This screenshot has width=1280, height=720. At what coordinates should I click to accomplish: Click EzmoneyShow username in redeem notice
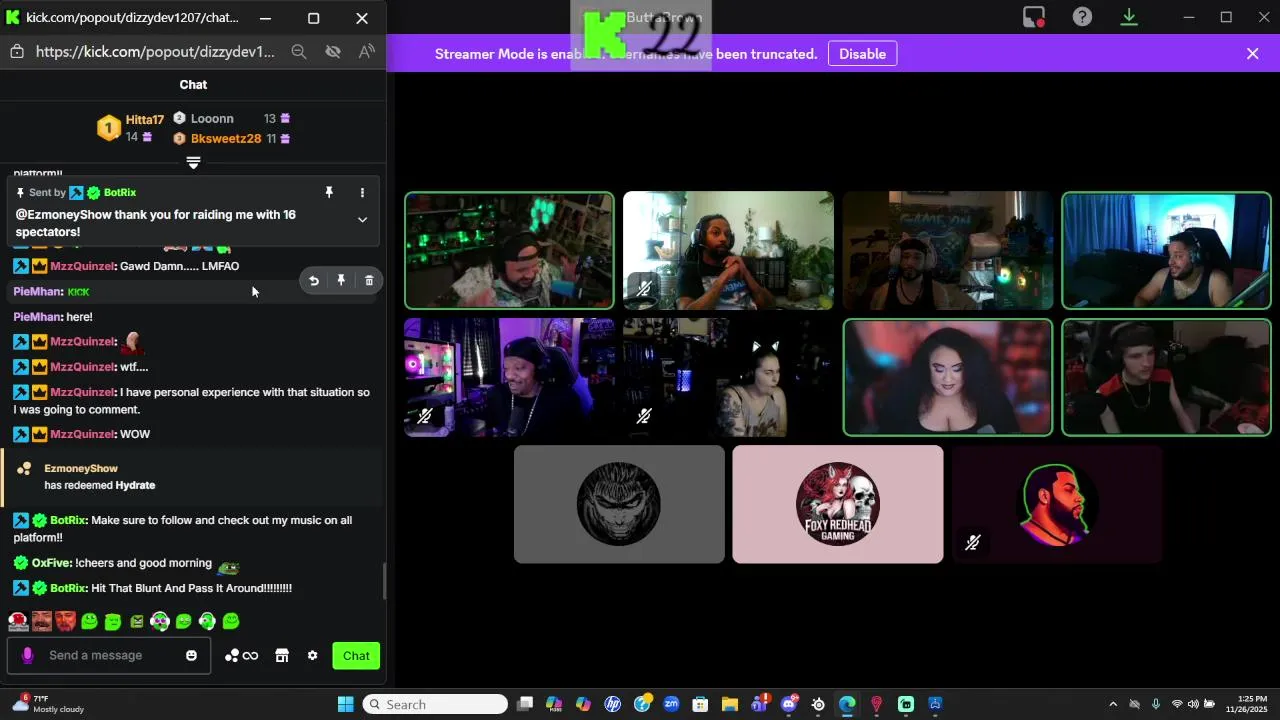81,468
